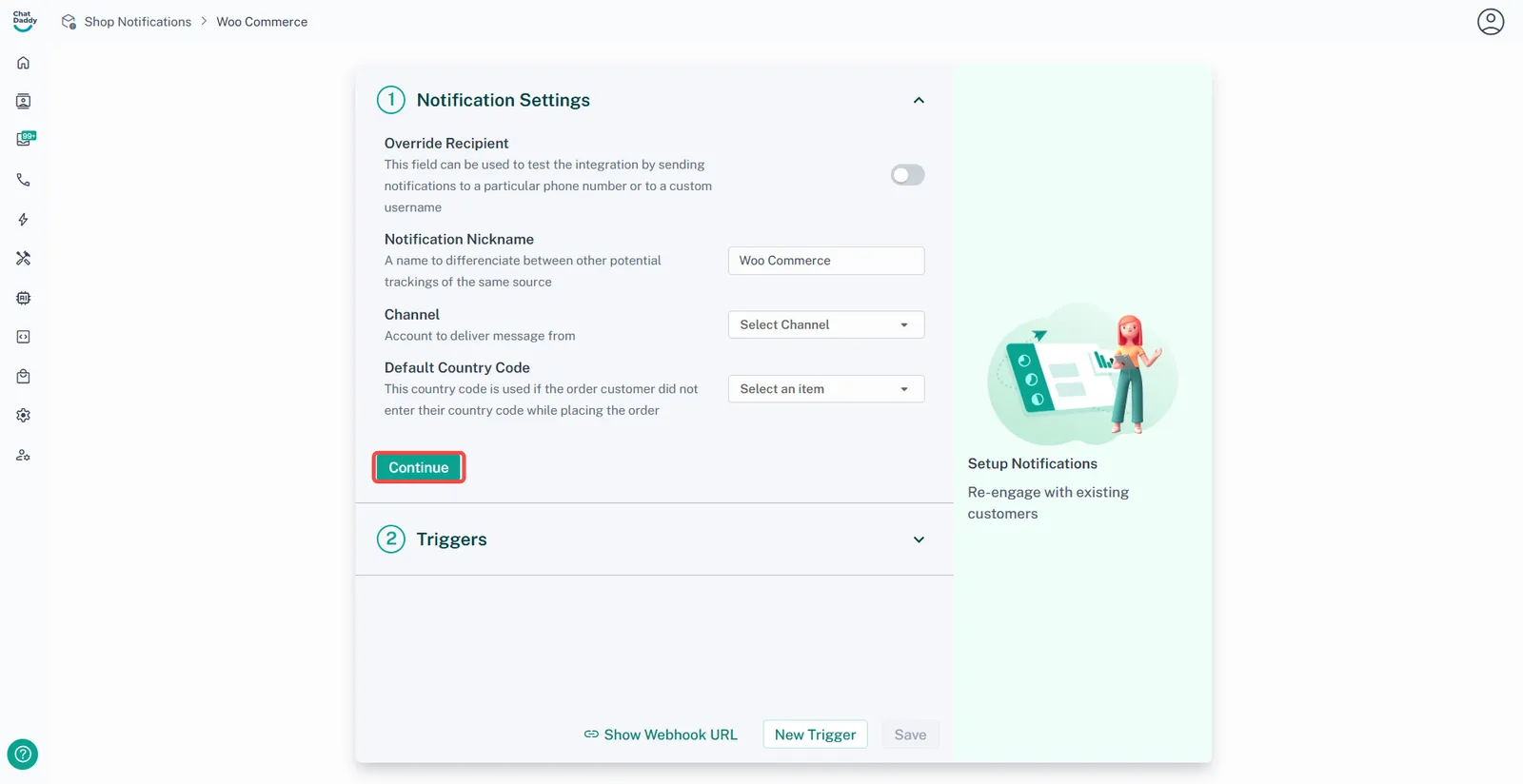The width and height of the screenshot is (1523, 784).
Task: Click the help question mark button
Action: coord(23,755)
